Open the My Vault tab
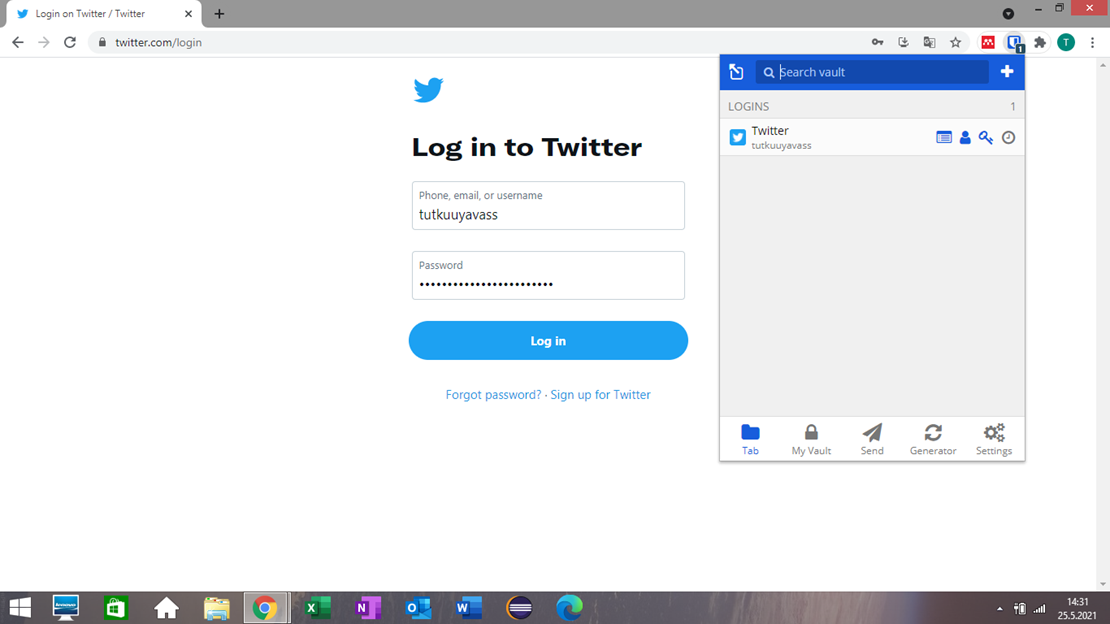The width and height of the screenshot is (1110, 624). (x=811, y=439)
